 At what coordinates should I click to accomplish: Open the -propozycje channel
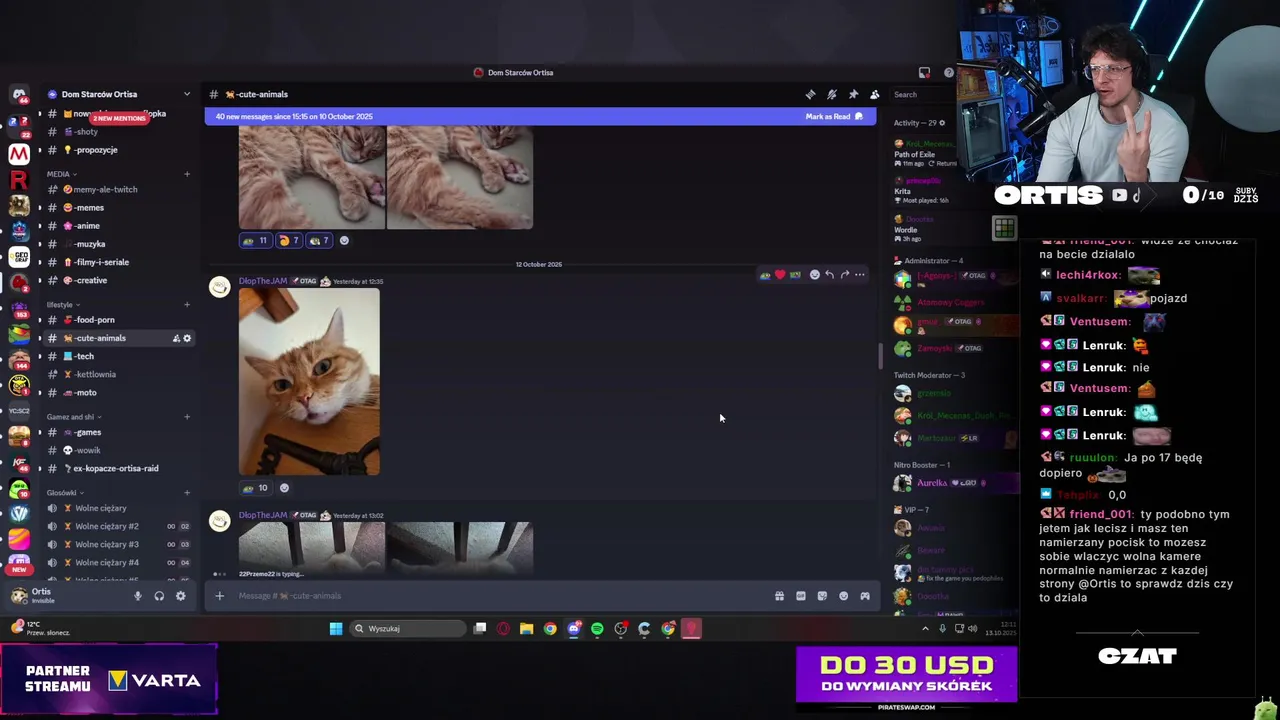coord(118,150)
